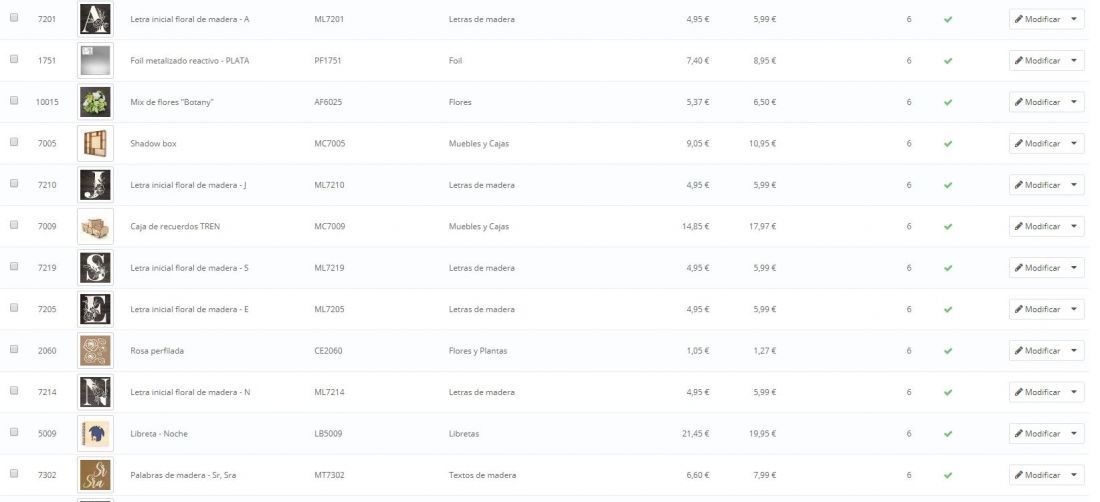Toggle status checkmark for Foil metalizado PLATA
1100x502 pixels.
[x=948, y=61]
